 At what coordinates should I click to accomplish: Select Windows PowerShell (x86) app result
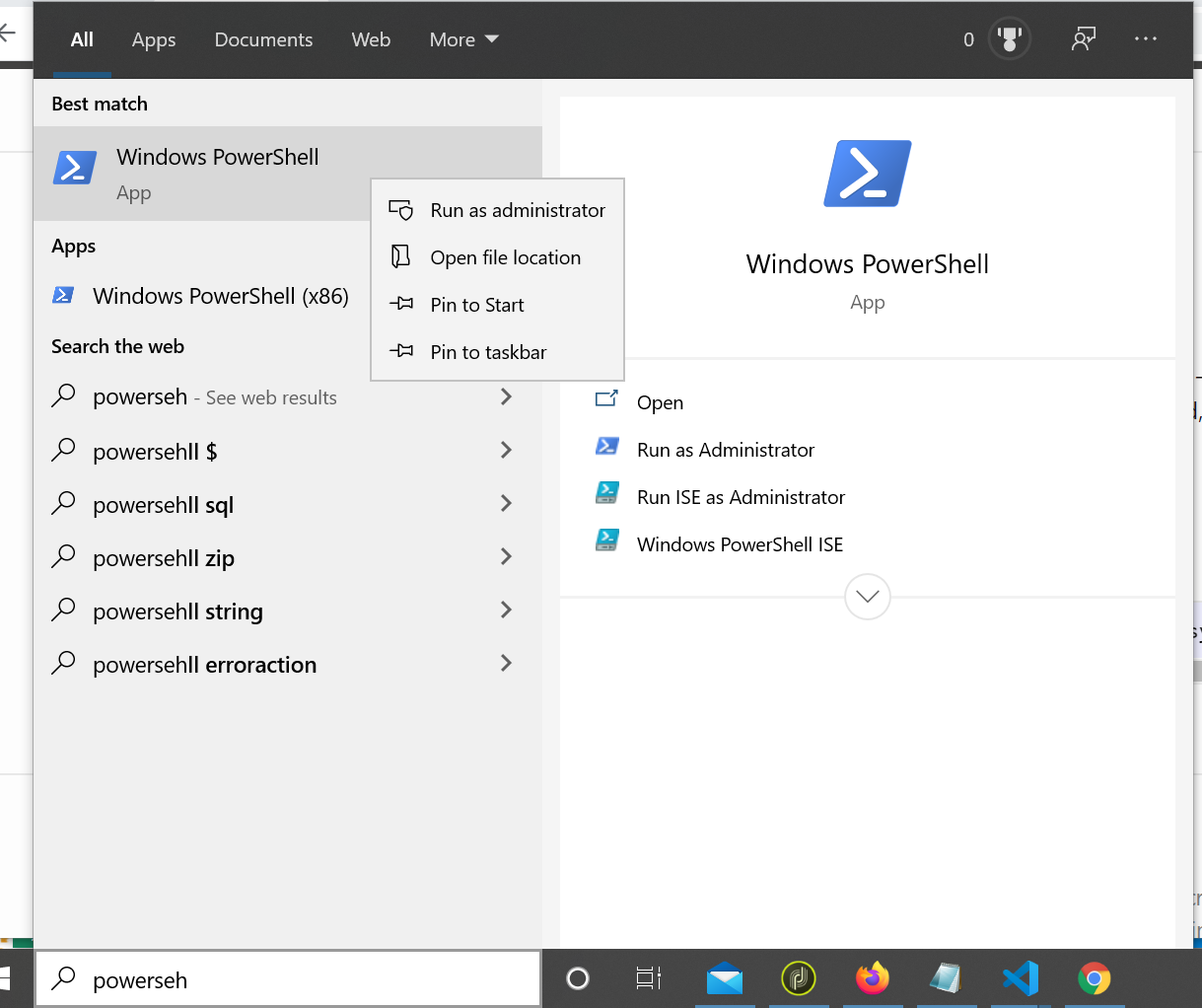220,296
